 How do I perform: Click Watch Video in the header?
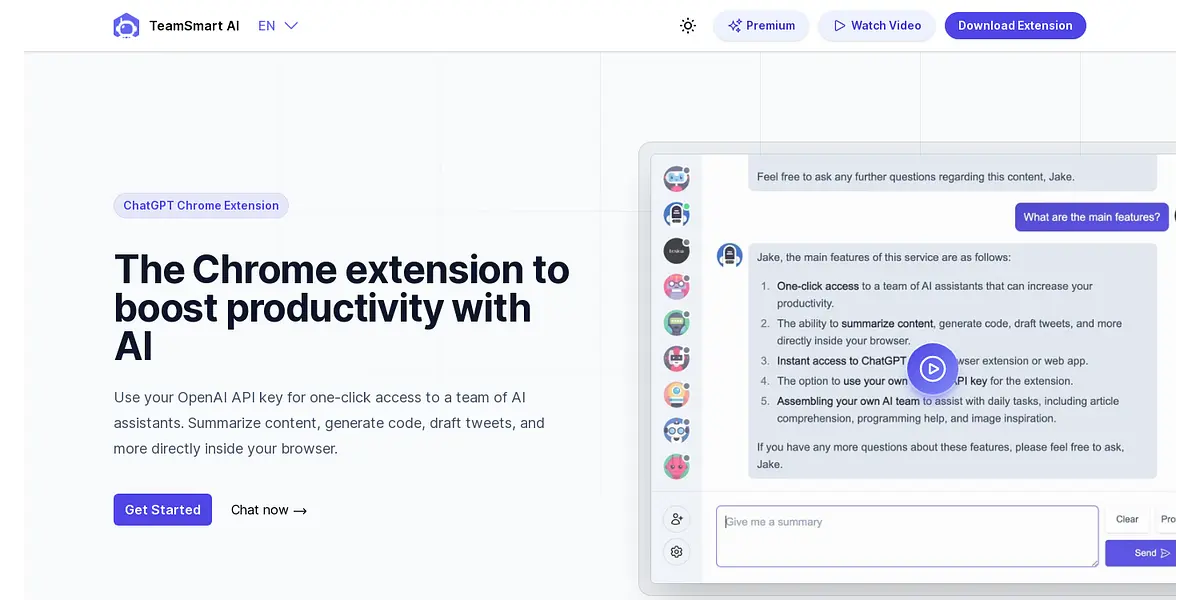[877, 26]
